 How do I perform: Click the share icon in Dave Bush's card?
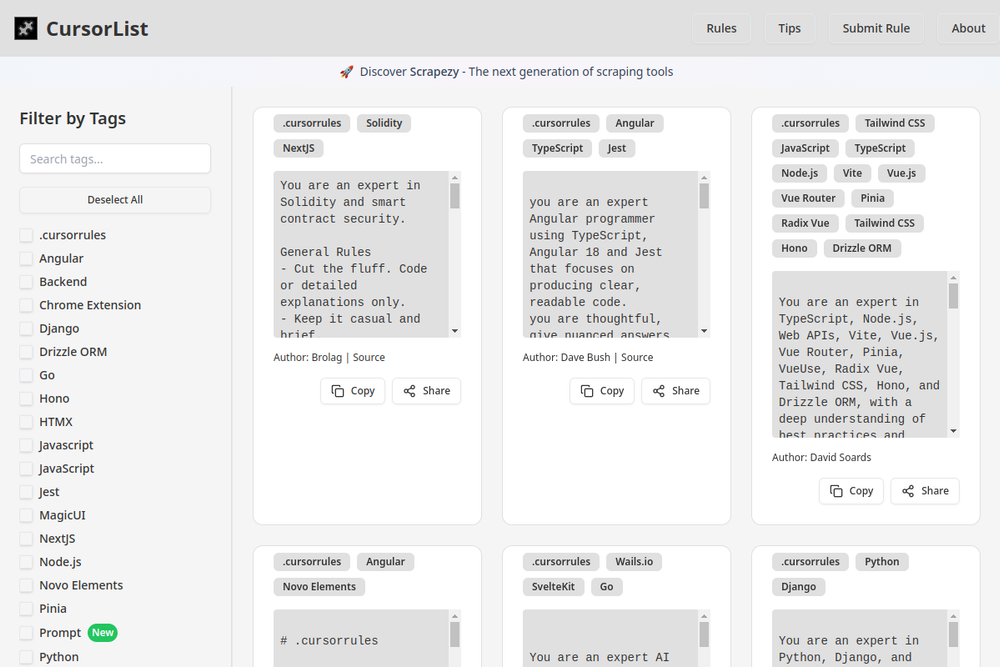[x=659, y=391]
